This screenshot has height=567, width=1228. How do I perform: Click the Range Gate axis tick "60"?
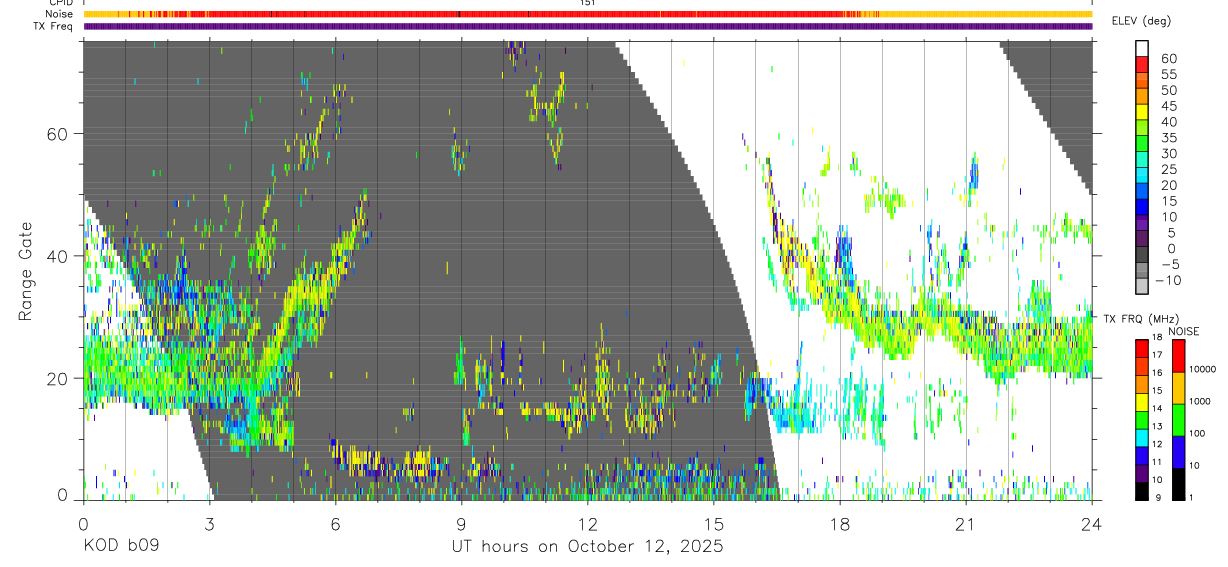point(57,133)
